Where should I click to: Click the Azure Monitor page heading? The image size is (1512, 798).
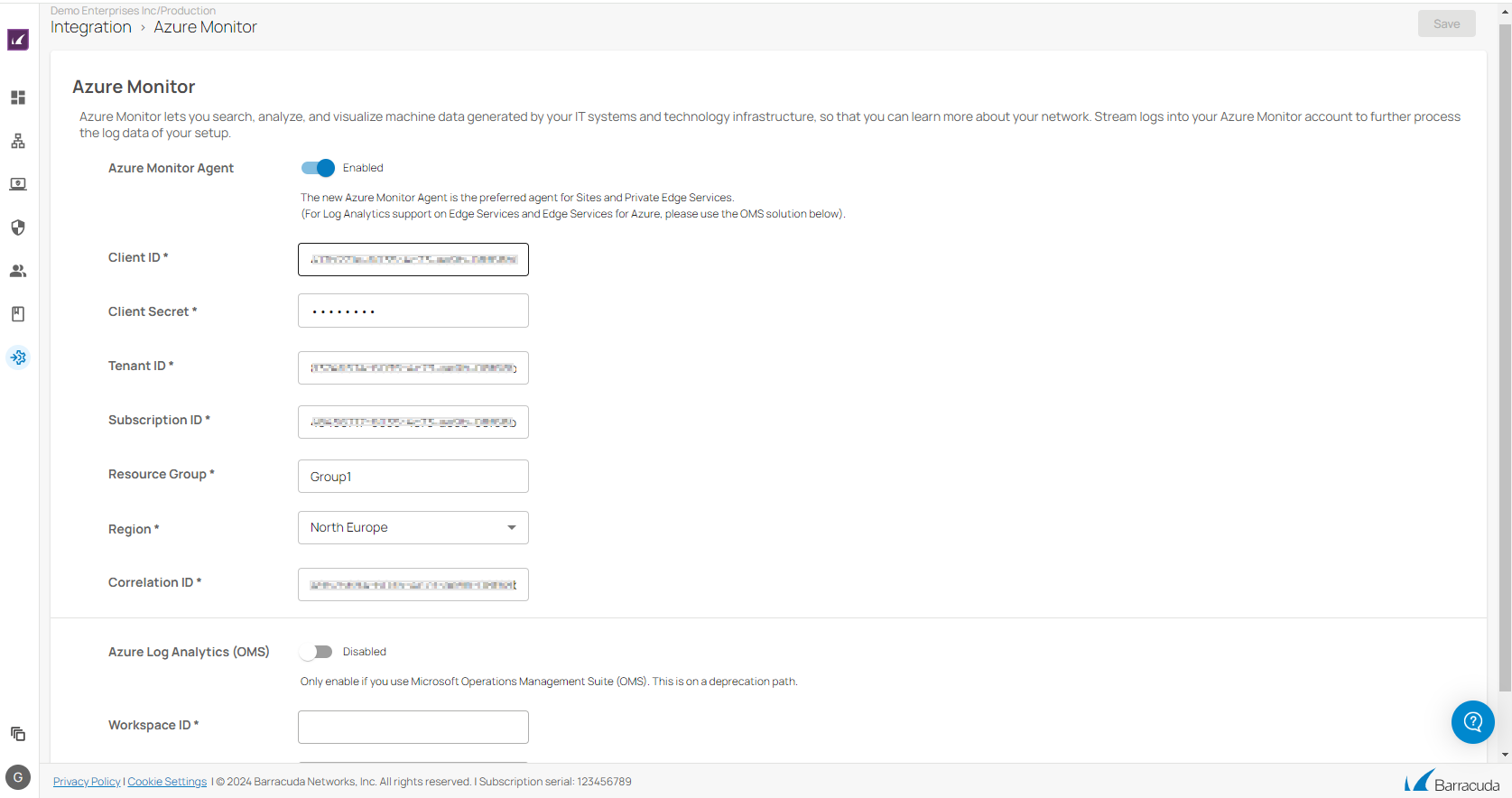[134, 87]
